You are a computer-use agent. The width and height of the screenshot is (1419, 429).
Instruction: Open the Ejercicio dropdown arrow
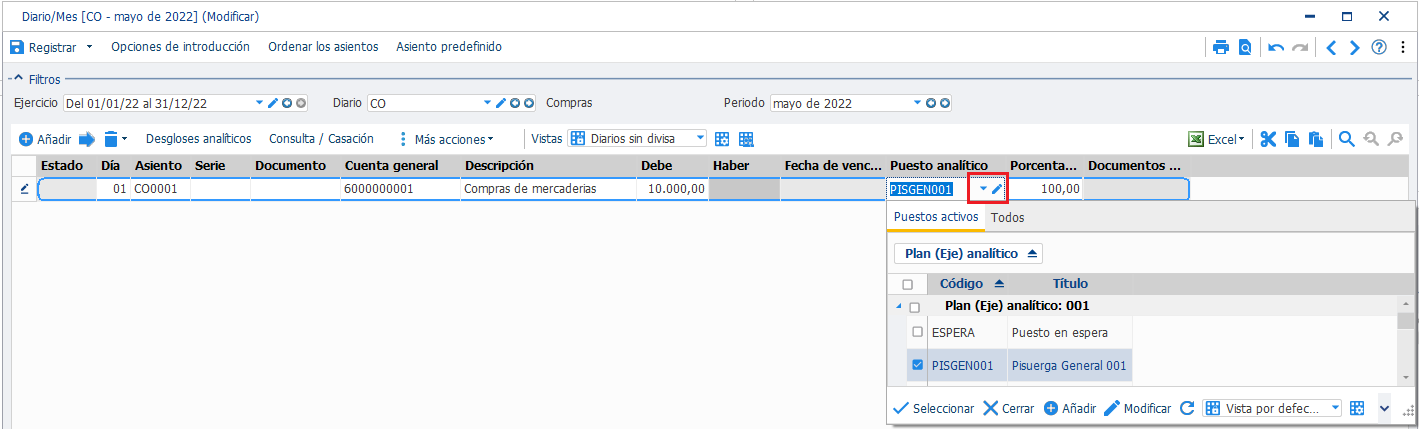click(x=260, y=102)
